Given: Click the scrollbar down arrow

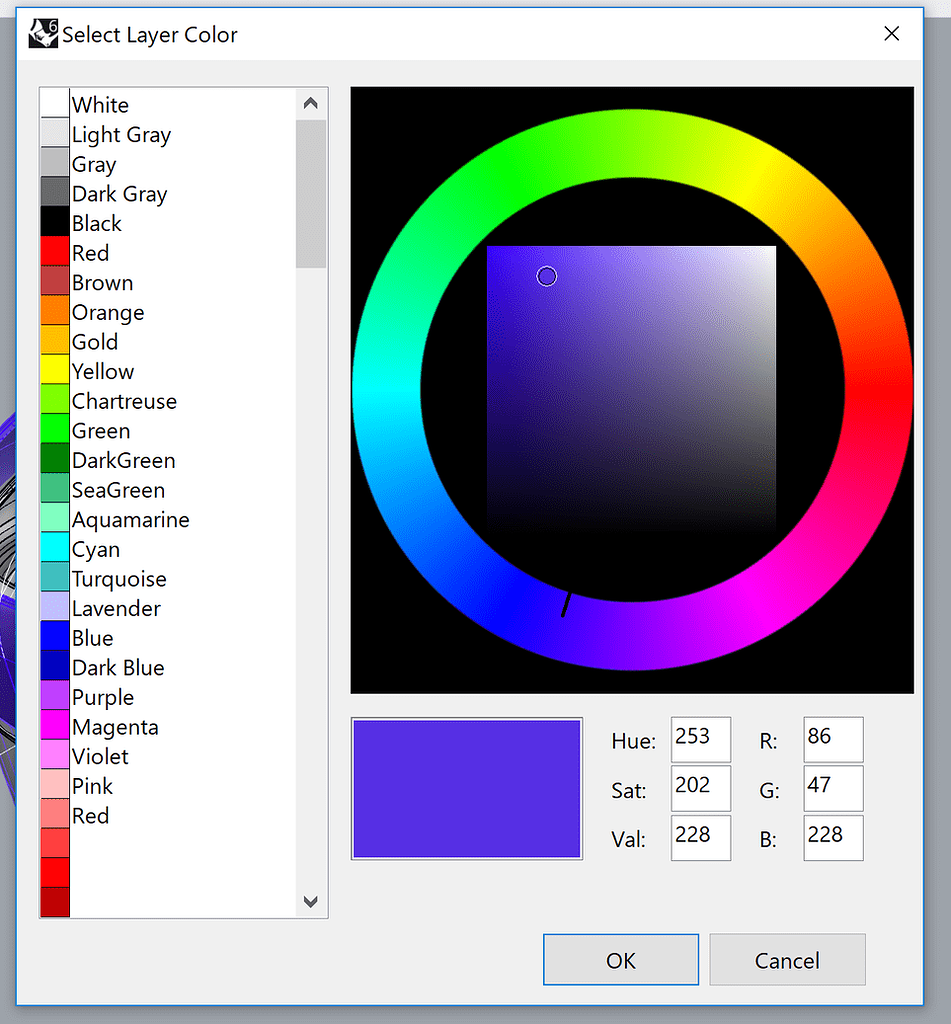Looking at the screenshot, I should (x=310, y=902).
